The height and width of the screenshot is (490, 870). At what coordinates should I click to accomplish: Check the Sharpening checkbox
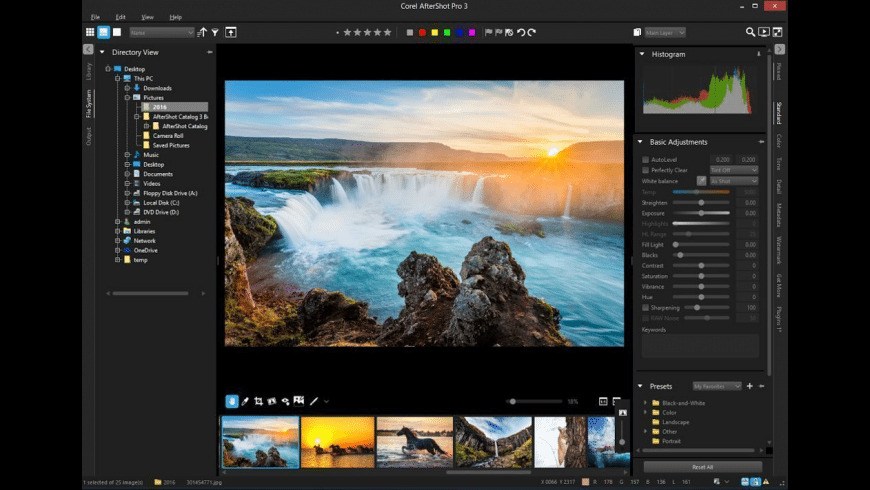pyautogui.click(x=645, y=307)
